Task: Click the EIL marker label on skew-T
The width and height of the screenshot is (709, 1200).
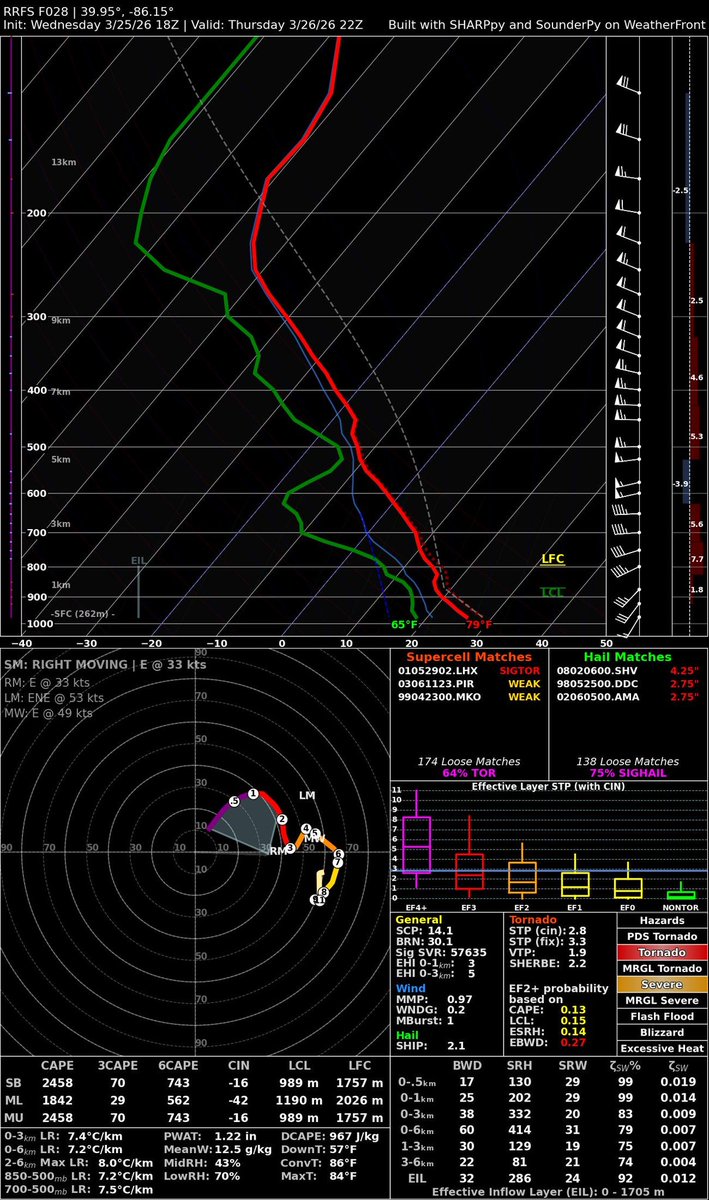Action: 138,562
